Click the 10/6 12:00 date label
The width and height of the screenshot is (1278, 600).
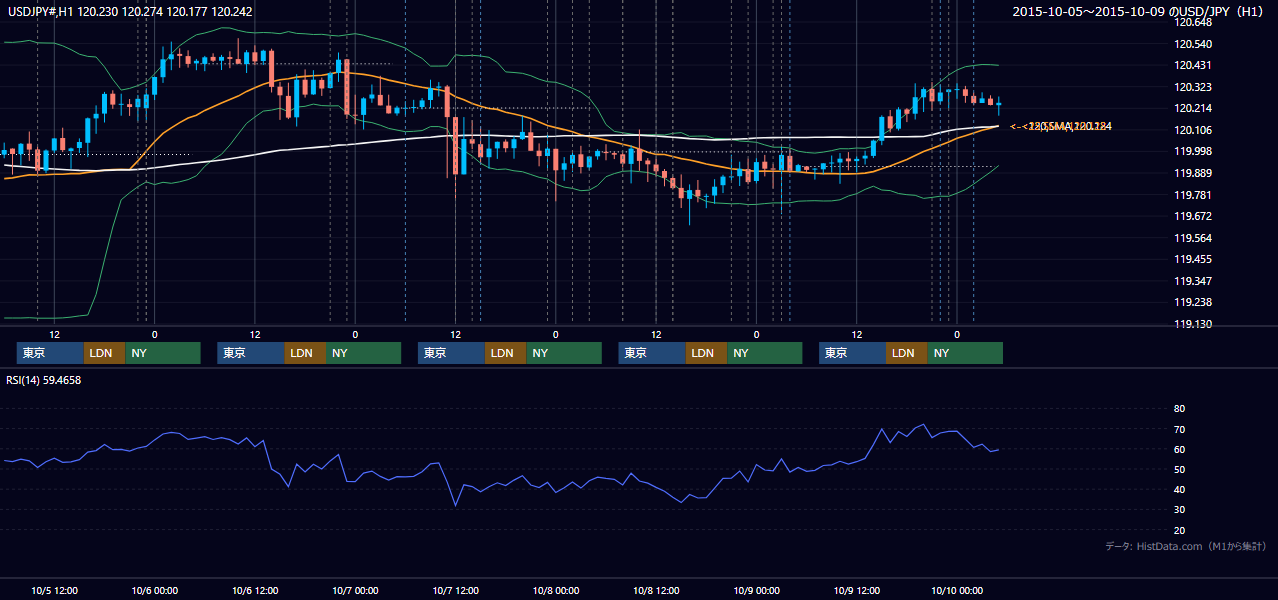point(255,590)
